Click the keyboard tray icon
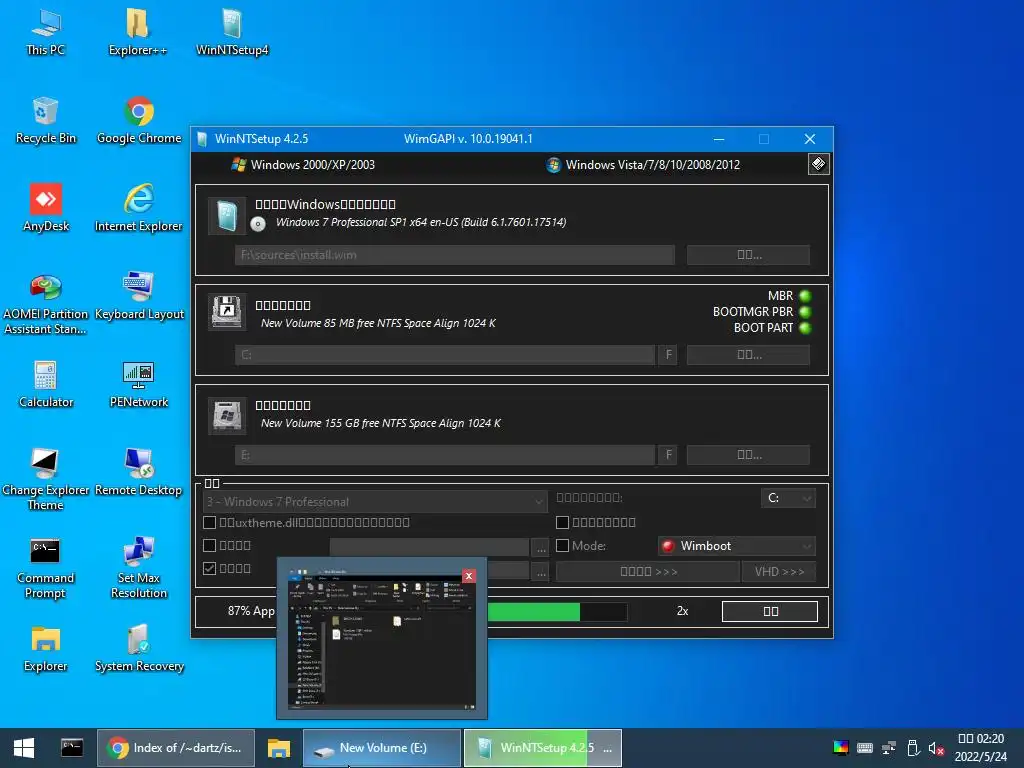 (x=865, y=748)
